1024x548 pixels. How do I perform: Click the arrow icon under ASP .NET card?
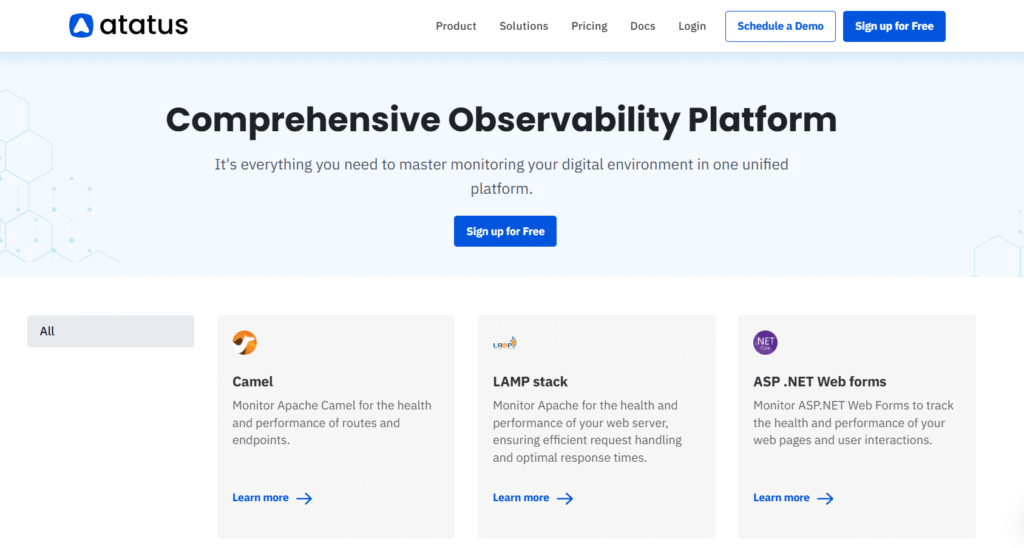(825, 498)
